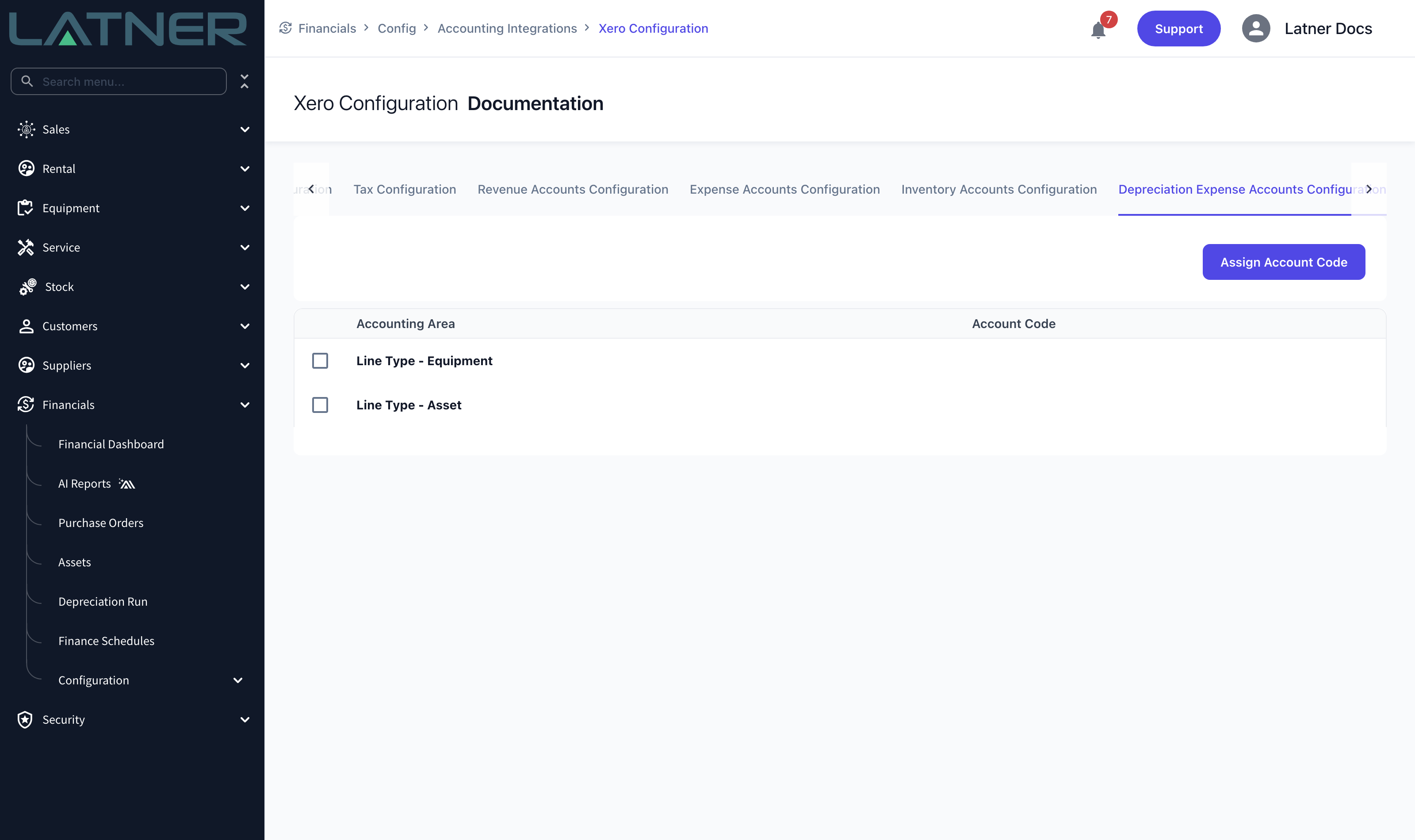Select the Expense Accounts Configuration tab
This screenshot has height=840, width=1415.
[x=784, y=190]
